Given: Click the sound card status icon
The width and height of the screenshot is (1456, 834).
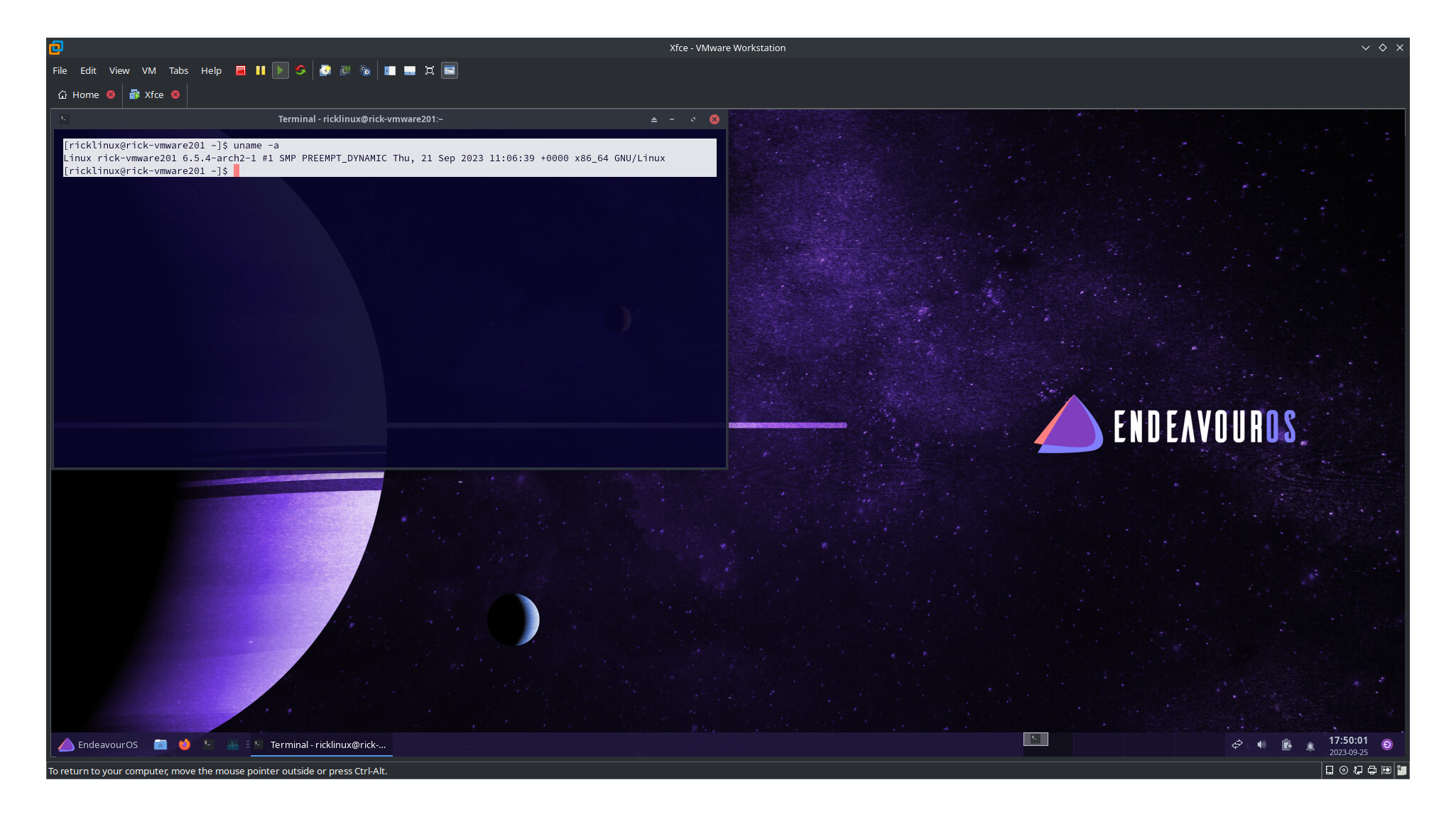Looking at the screenshot, I should tap(1386, 770).
